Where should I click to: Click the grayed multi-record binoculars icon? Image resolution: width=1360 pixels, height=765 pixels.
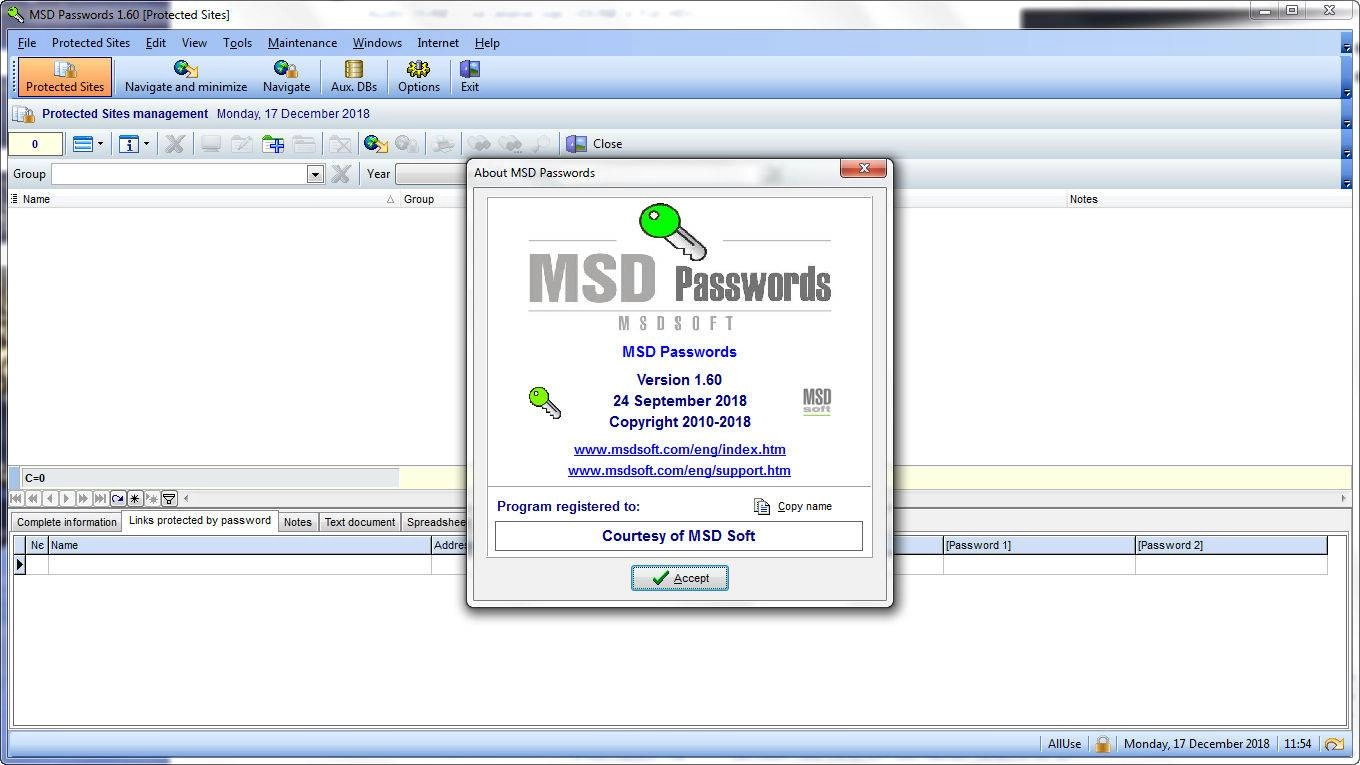443,144
